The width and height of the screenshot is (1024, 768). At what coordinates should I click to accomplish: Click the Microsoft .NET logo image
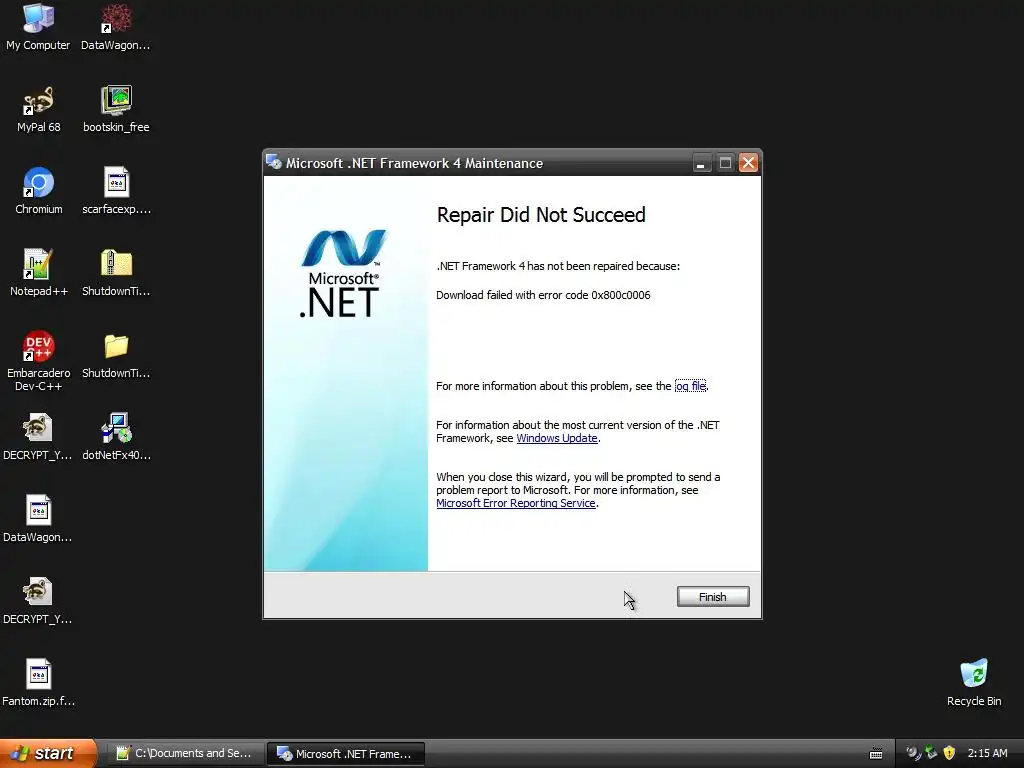click(344, 274)
